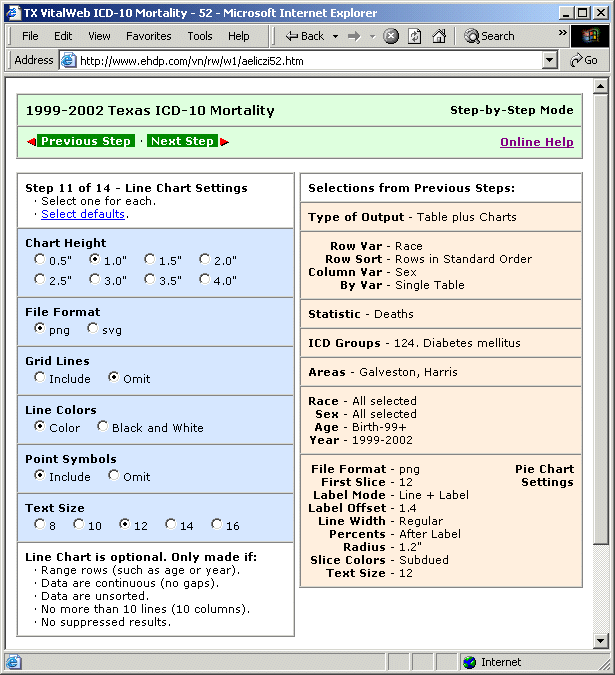Viewport: 615px width, 675px height.
Task: Open the Forward button history dropdown arrow
Action: [372, 36]
